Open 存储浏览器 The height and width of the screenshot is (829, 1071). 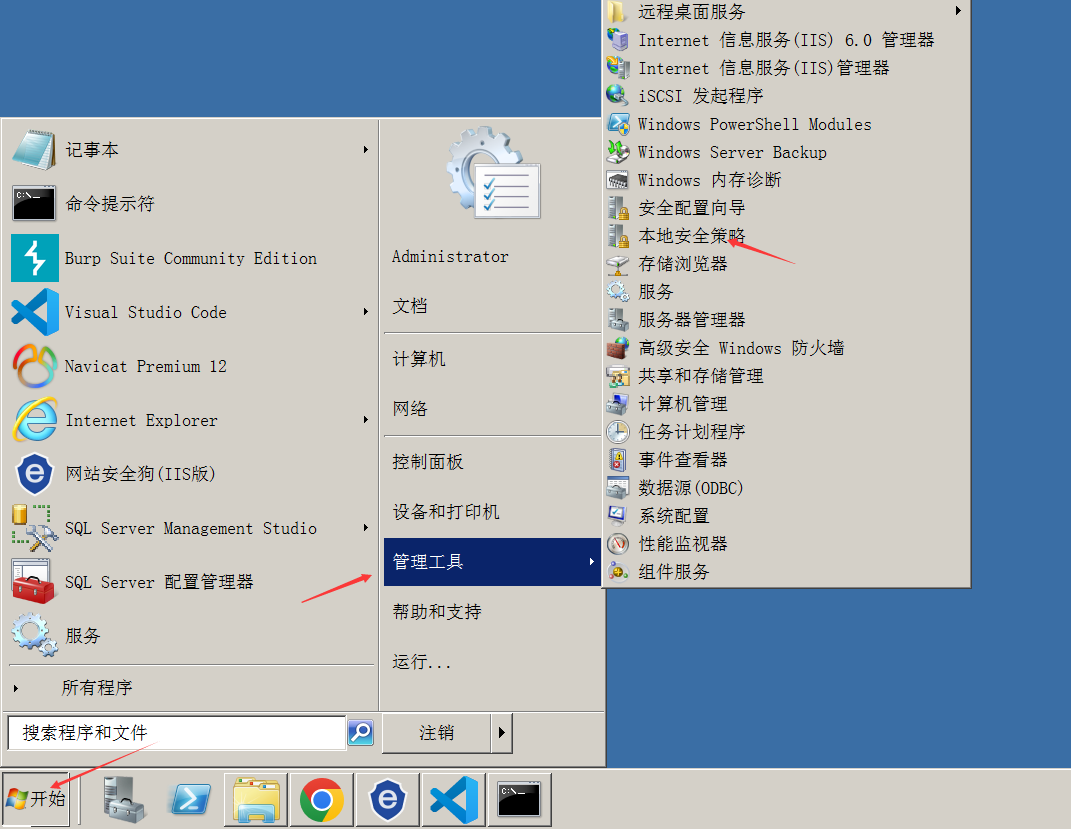tap(785, 264)
